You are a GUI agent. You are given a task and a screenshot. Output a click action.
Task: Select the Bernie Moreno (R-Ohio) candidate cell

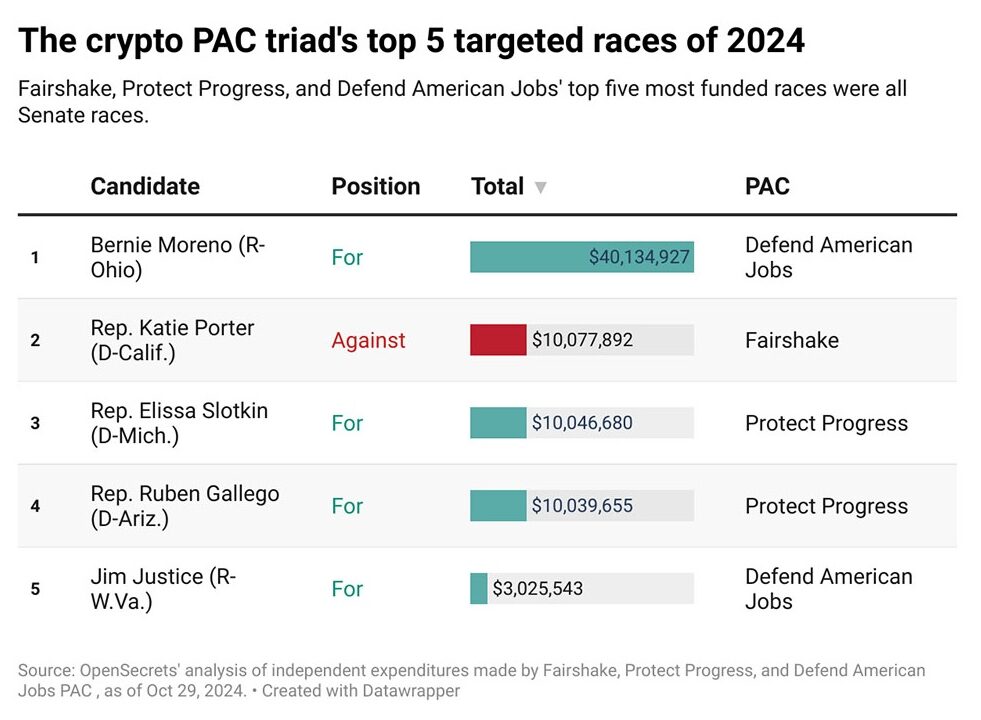click(178, 257)
